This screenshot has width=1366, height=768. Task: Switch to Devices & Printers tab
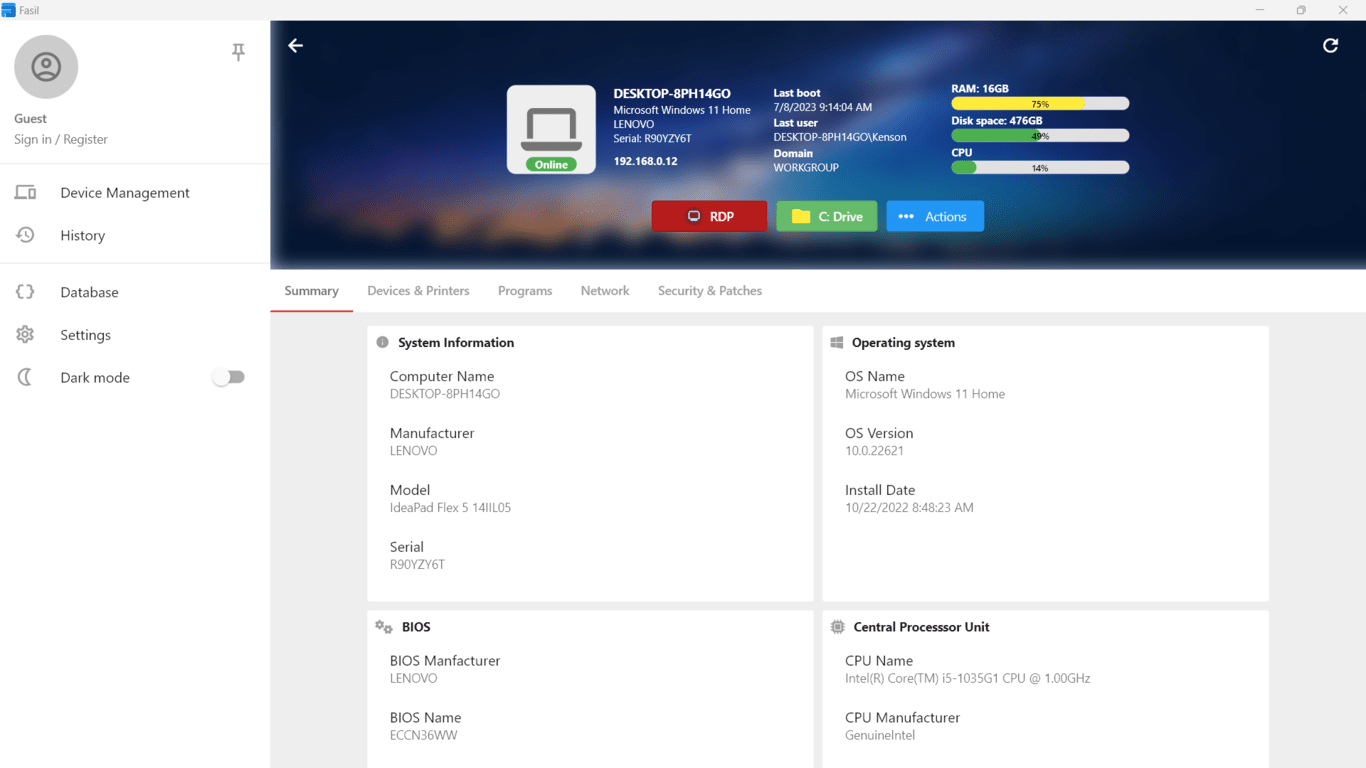(x=418, y=291)
